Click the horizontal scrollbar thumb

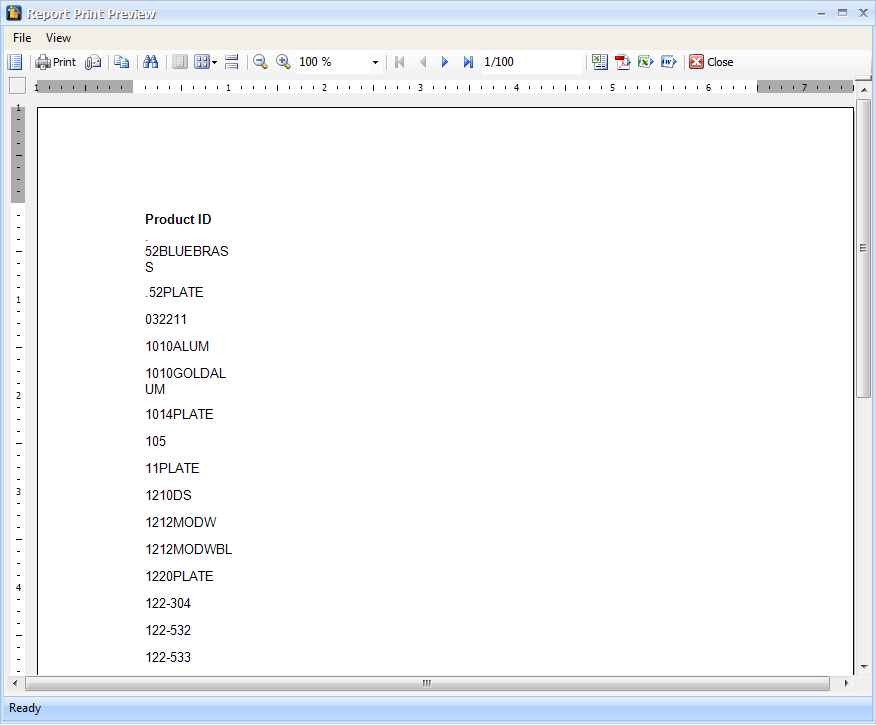(427, 683)
